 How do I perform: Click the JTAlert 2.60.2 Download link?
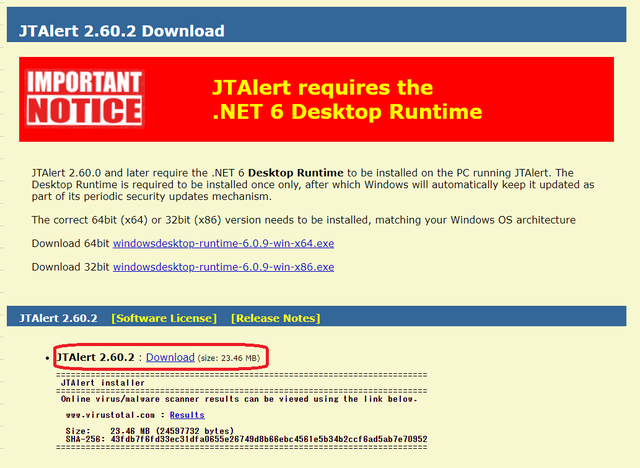click(x=170, y=357)
